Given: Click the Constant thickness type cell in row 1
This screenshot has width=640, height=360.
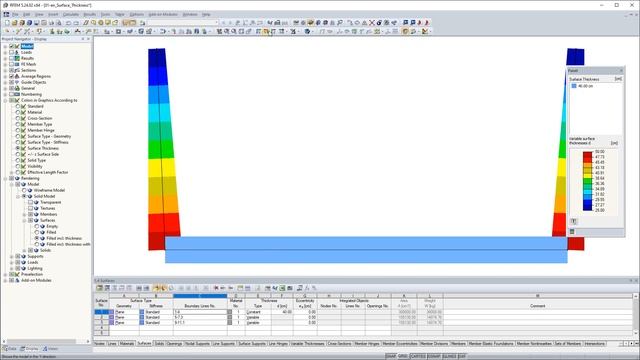Looking at the screenshot, I should pos(258,312).
